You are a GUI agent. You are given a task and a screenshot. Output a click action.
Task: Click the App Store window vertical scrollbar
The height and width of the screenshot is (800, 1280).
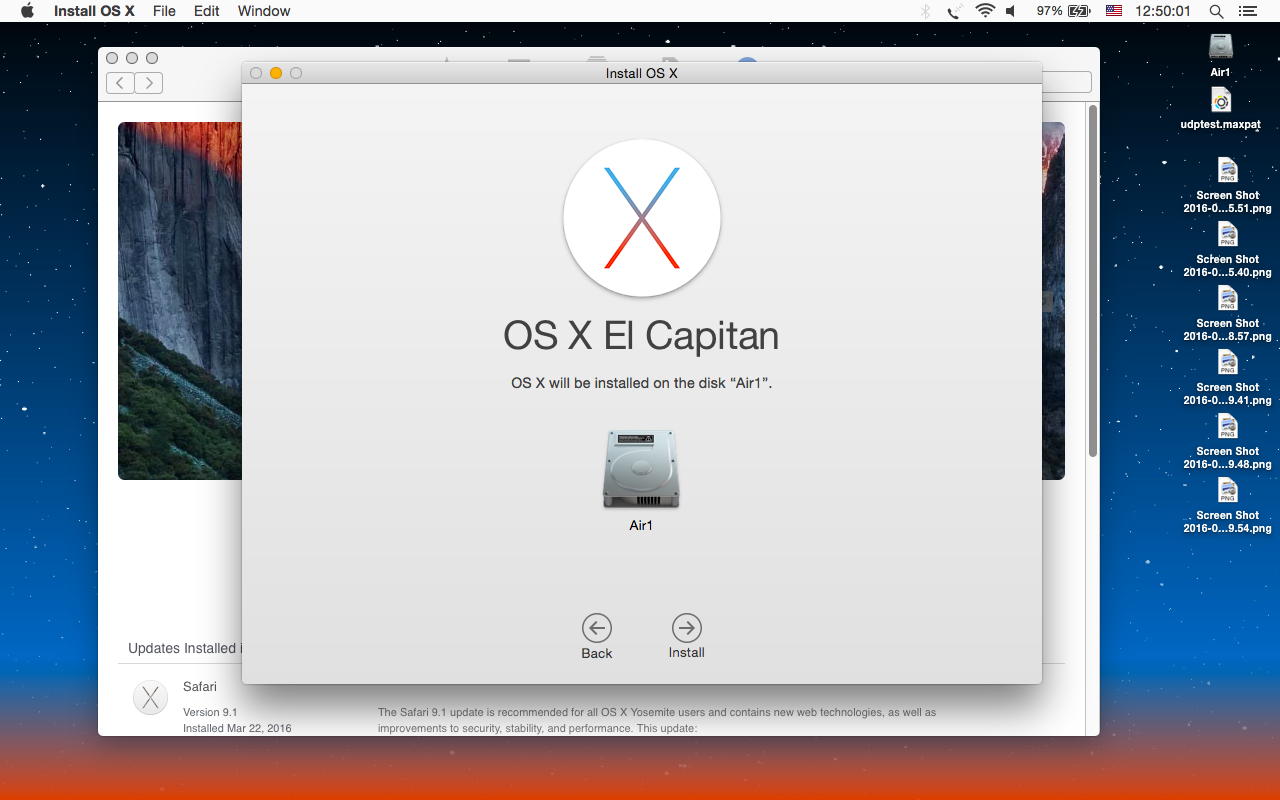coord(1093,280)
